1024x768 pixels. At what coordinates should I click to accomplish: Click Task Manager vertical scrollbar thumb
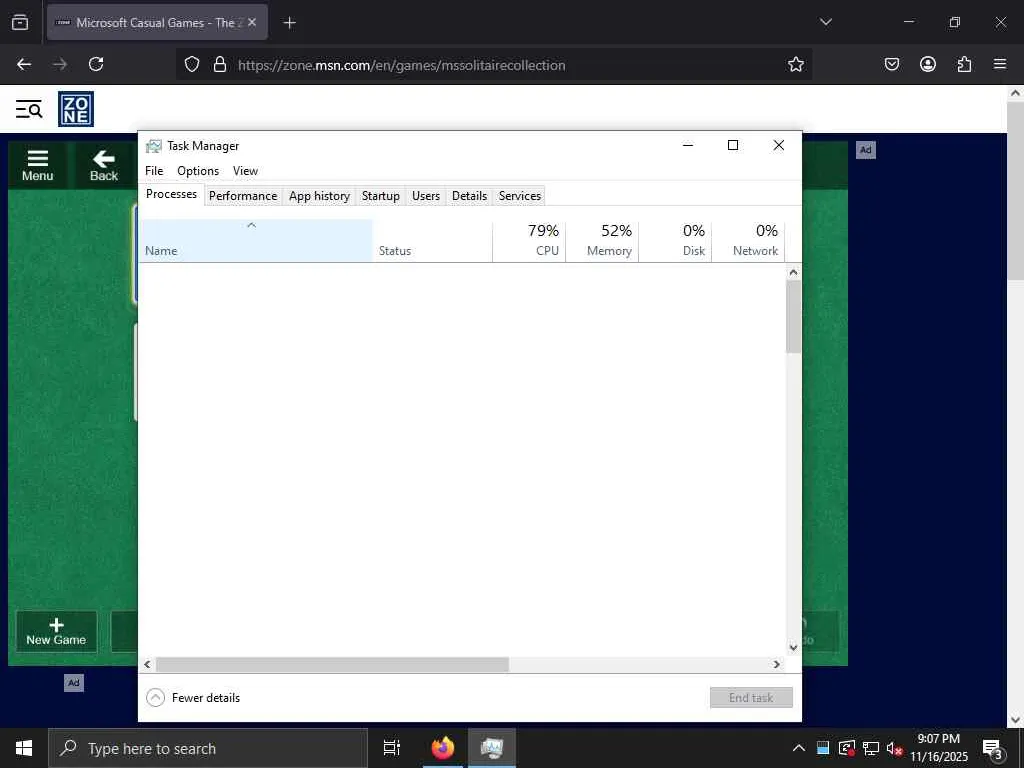coord(793,317)
